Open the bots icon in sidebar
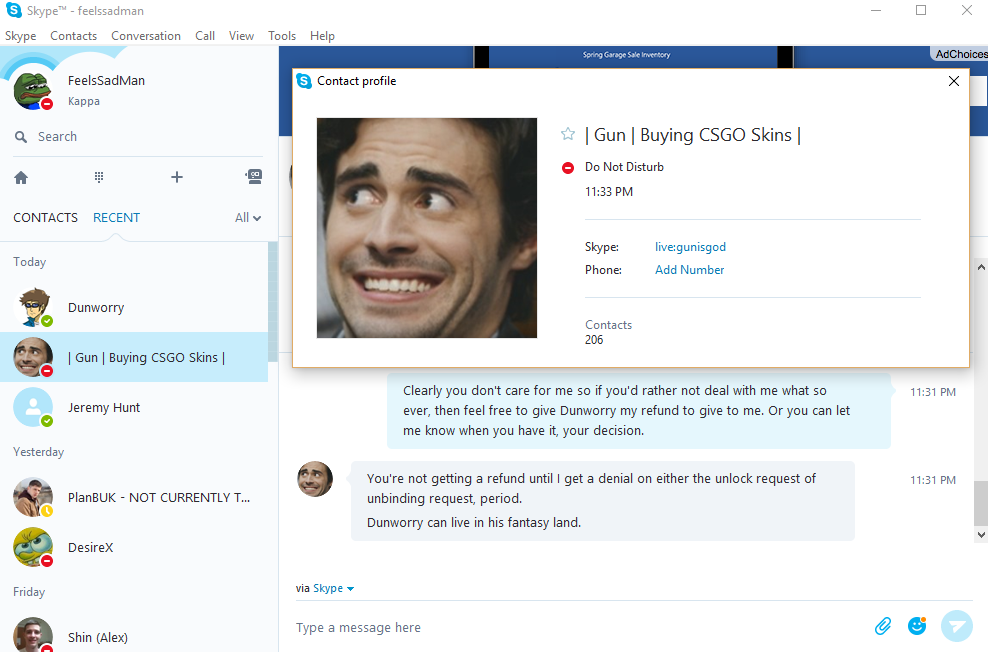 pos(254,176)
